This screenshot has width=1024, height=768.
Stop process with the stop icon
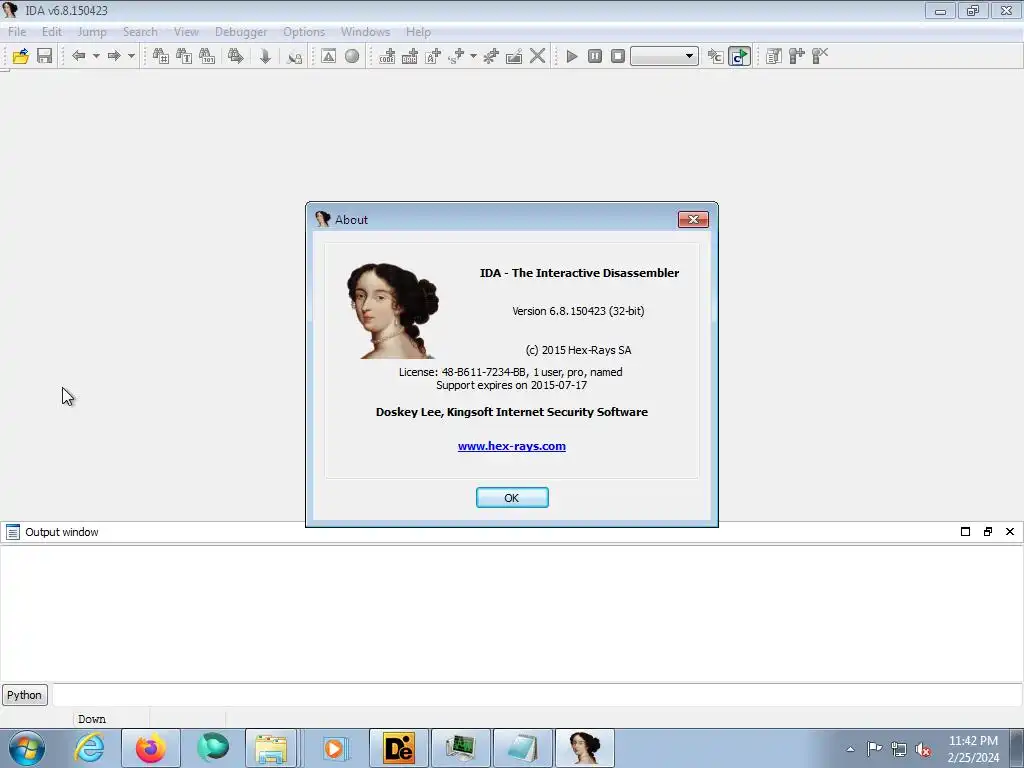(618, 56)
